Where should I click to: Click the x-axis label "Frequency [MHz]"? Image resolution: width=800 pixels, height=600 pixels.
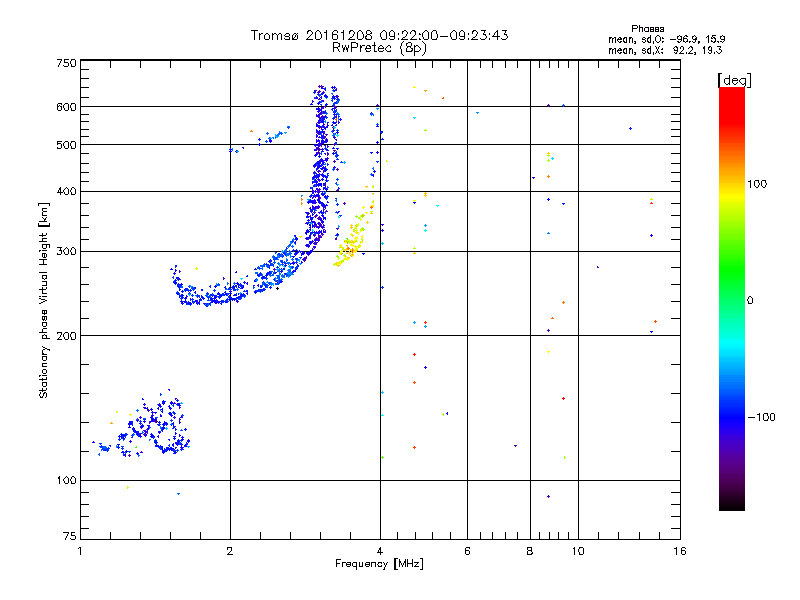(379, 564)
